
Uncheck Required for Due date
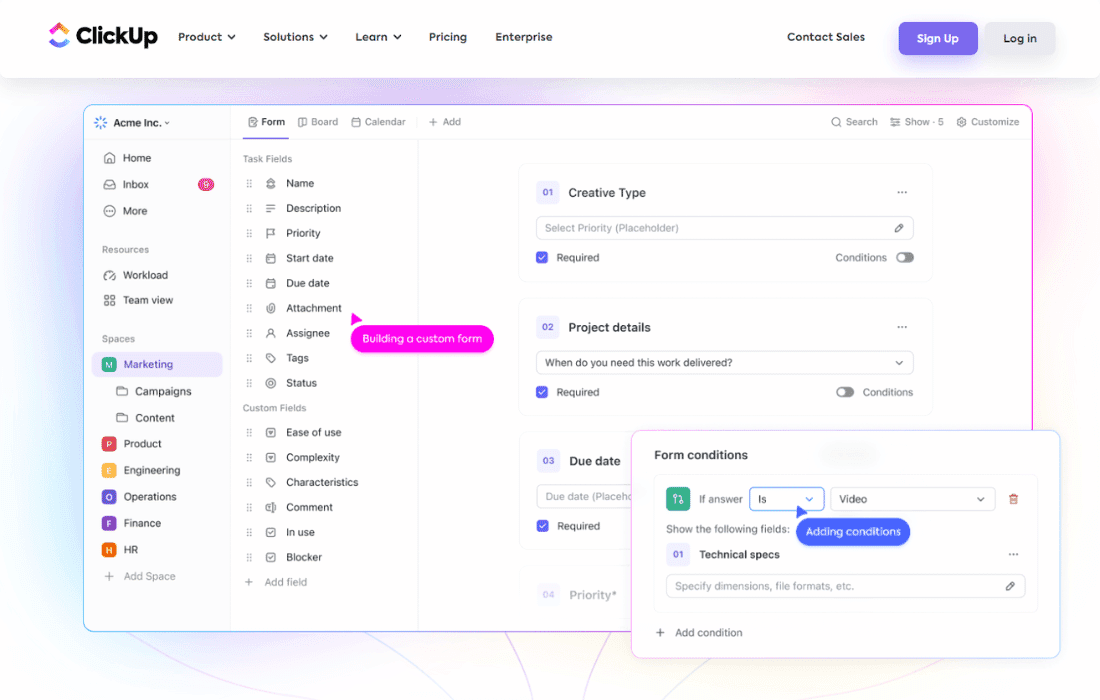click(542, 526)
